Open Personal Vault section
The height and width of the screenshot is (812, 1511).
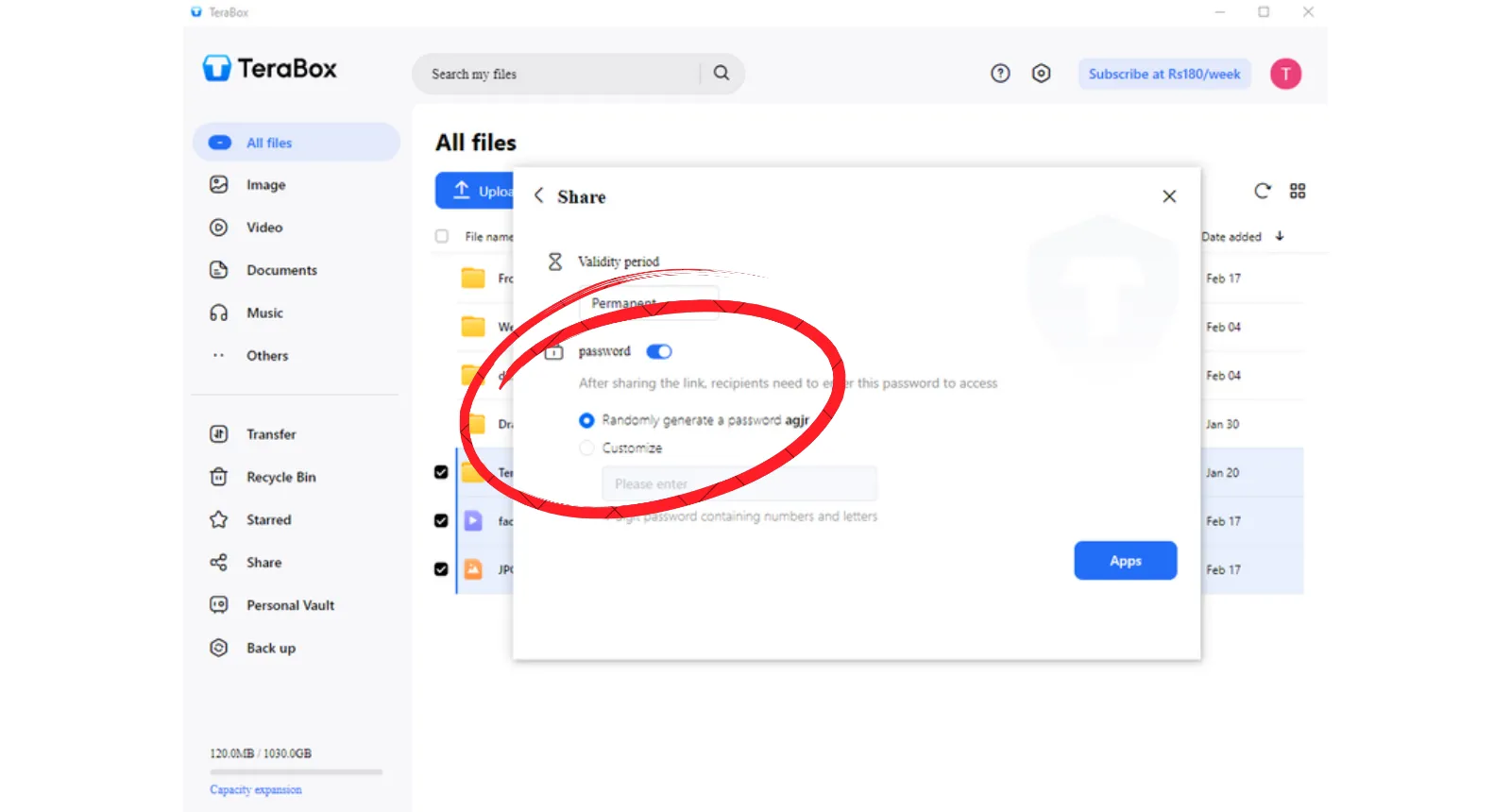290,605
